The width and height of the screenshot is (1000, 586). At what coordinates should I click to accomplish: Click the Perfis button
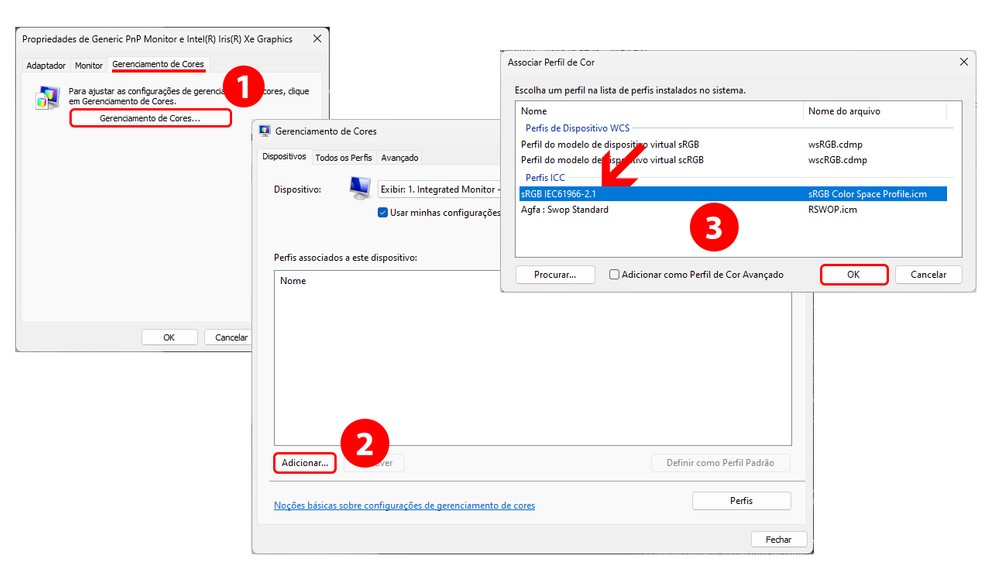pyautogui.click(x=741, y=501)
